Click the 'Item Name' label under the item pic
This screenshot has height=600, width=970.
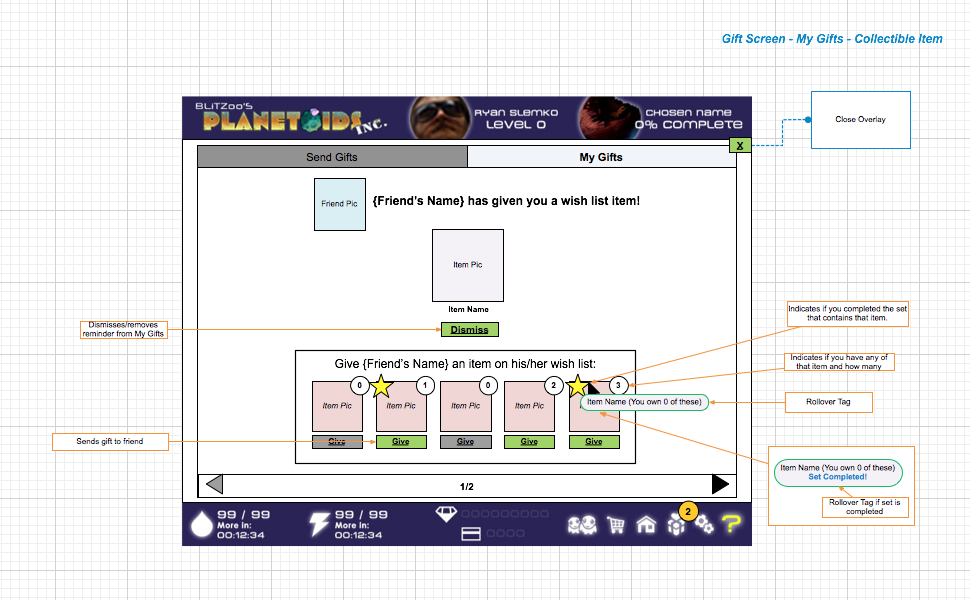tap(468, 309)
